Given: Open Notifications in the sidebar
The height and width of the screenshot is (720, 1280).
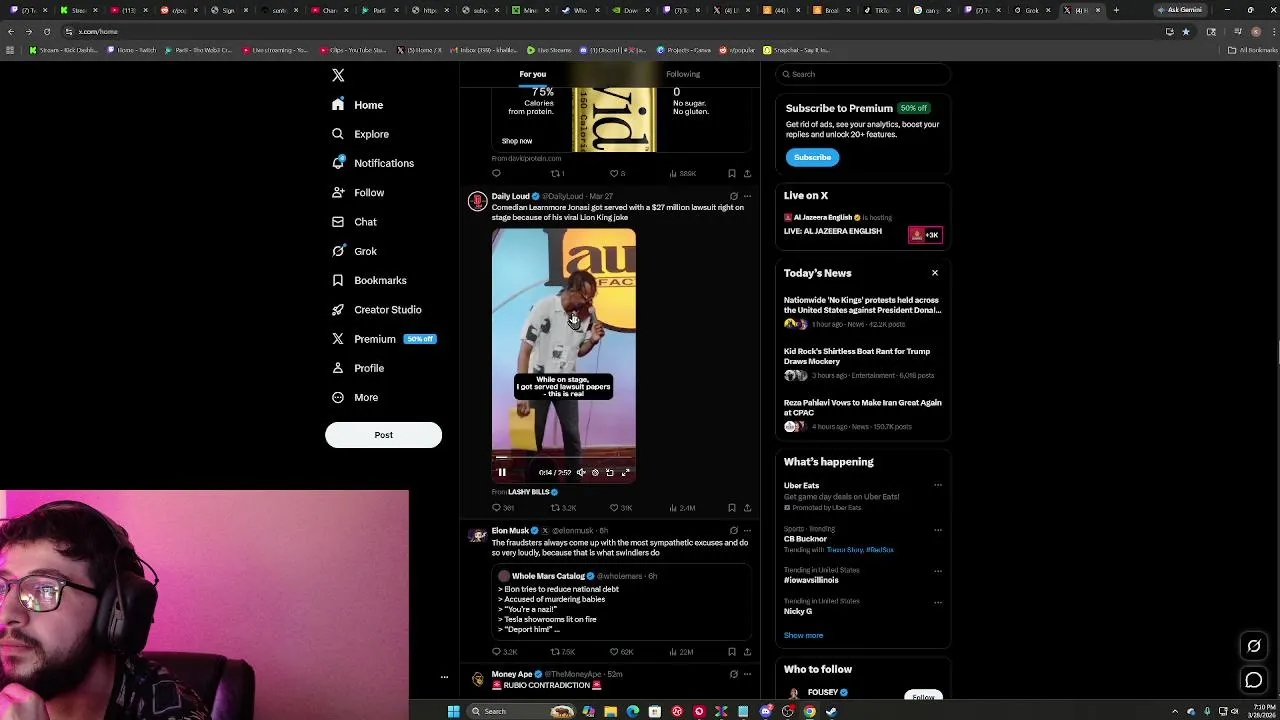Looking at the screenshot, I should [372, 163].
